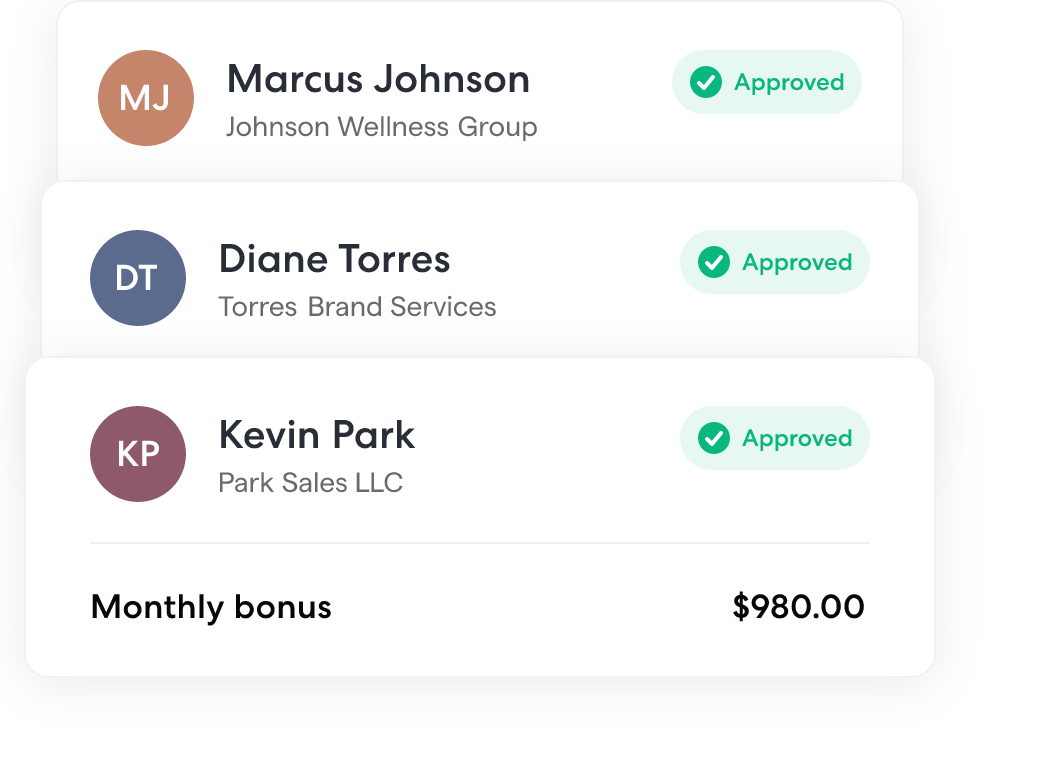Toggle Marcus Johnson's Approved status
1040x780 pixels.
[766, 82]
